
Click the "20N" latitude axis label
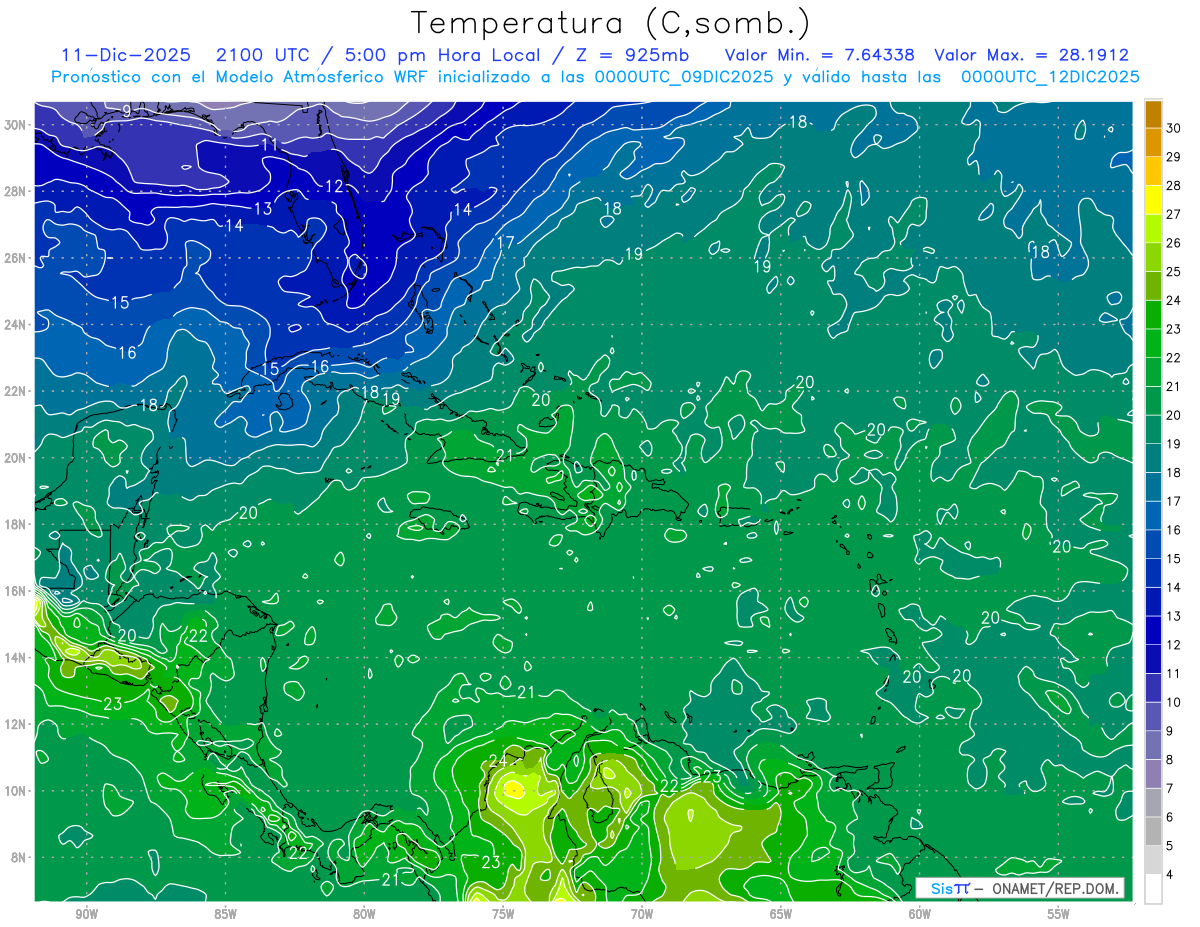tap(17, 458)
